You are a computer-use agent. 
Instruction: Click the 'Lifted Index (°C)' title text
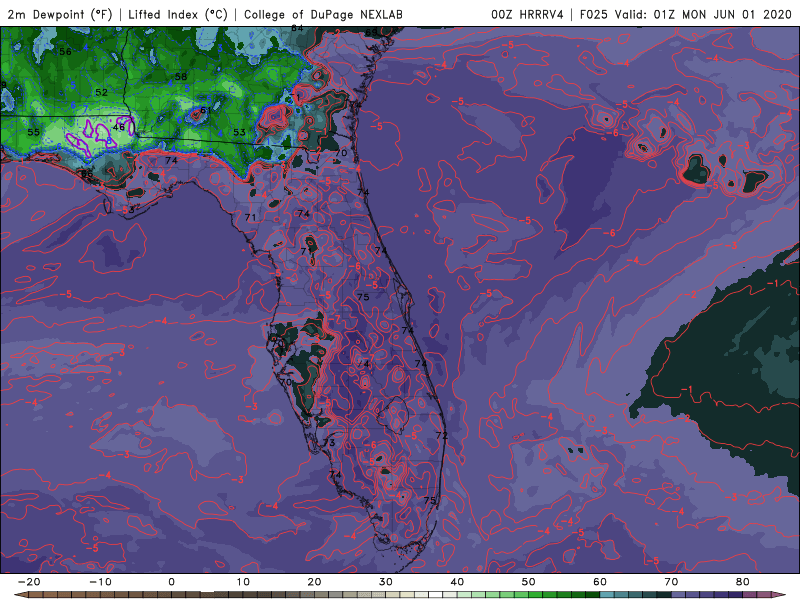pos(178,14)
